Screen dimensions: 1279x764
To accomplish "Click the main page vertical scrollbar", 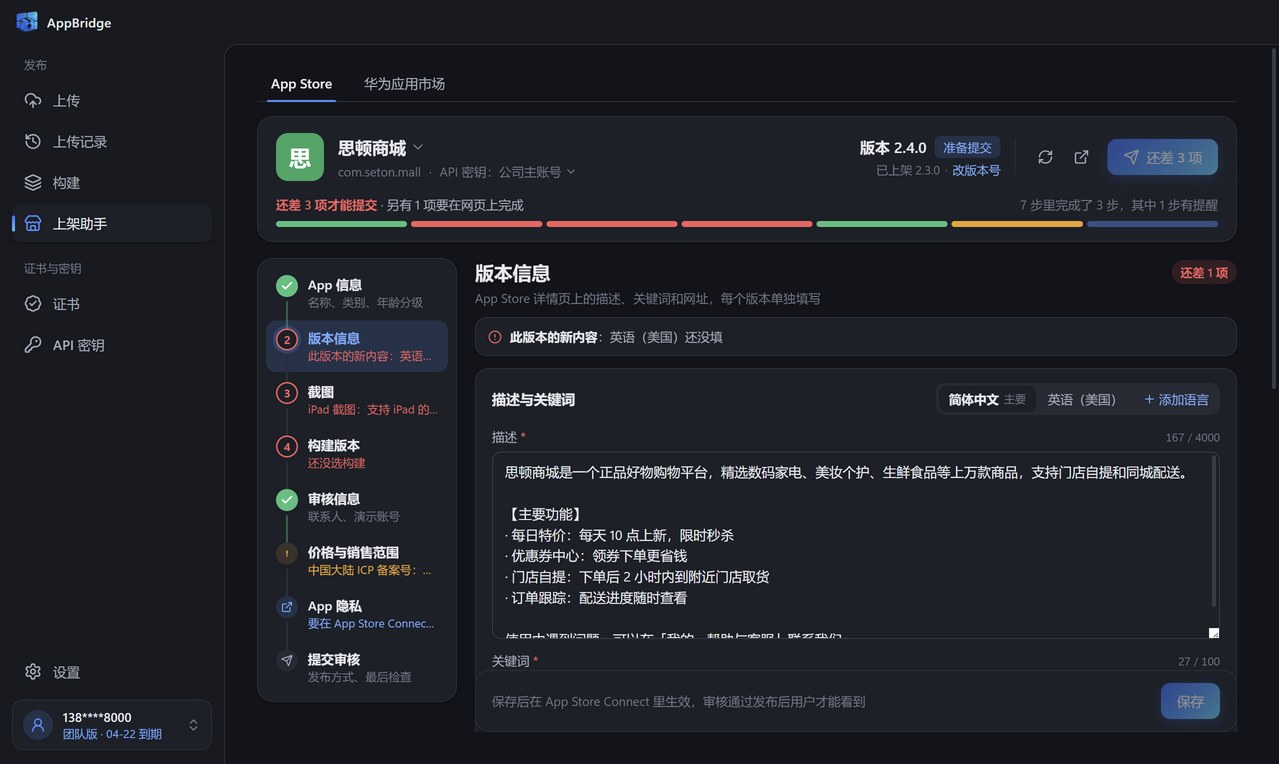I will click(1274, 217).
